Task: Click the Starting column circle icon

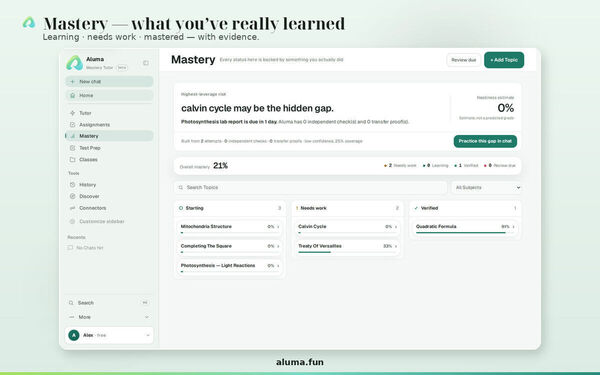Action: coord(181,208)
